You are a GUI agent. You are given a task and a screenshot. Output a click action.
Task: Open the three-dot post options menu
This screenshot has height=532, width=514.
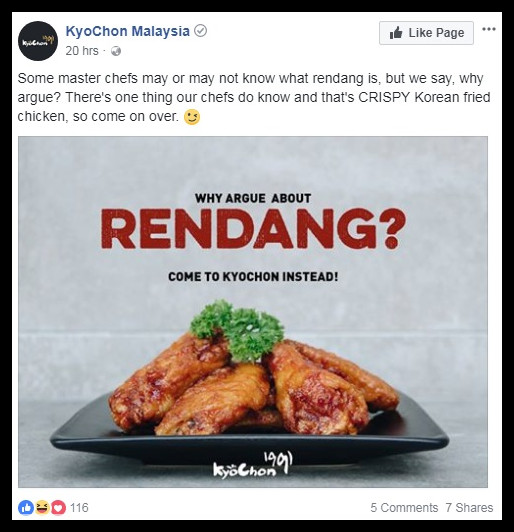click(489, 29)
